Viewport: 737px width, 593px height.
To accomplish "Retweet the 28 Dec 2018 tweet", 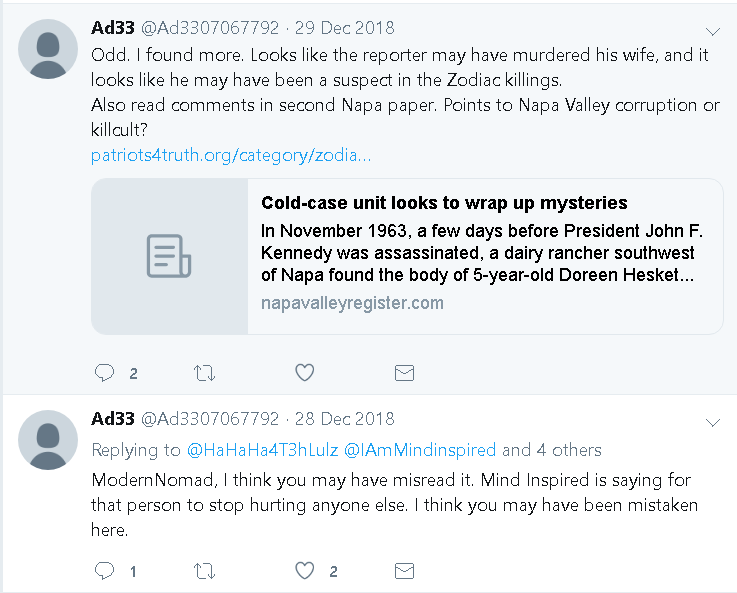I will click(203, 571).
